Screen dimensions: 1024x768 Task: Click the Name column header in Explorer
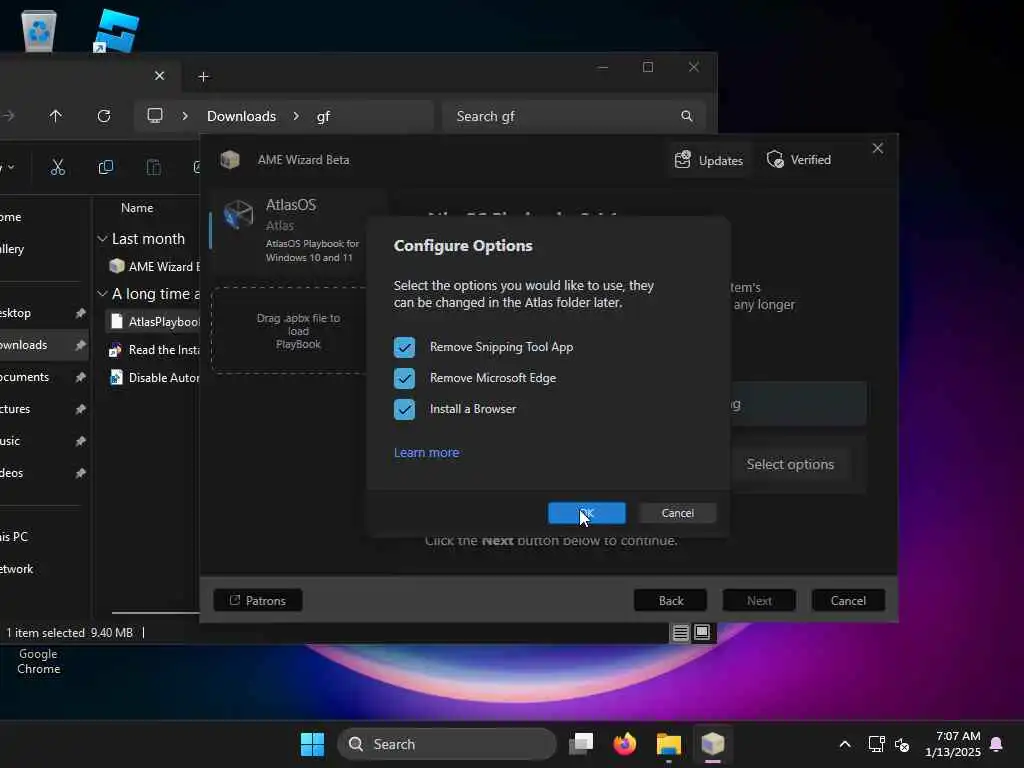137,208
